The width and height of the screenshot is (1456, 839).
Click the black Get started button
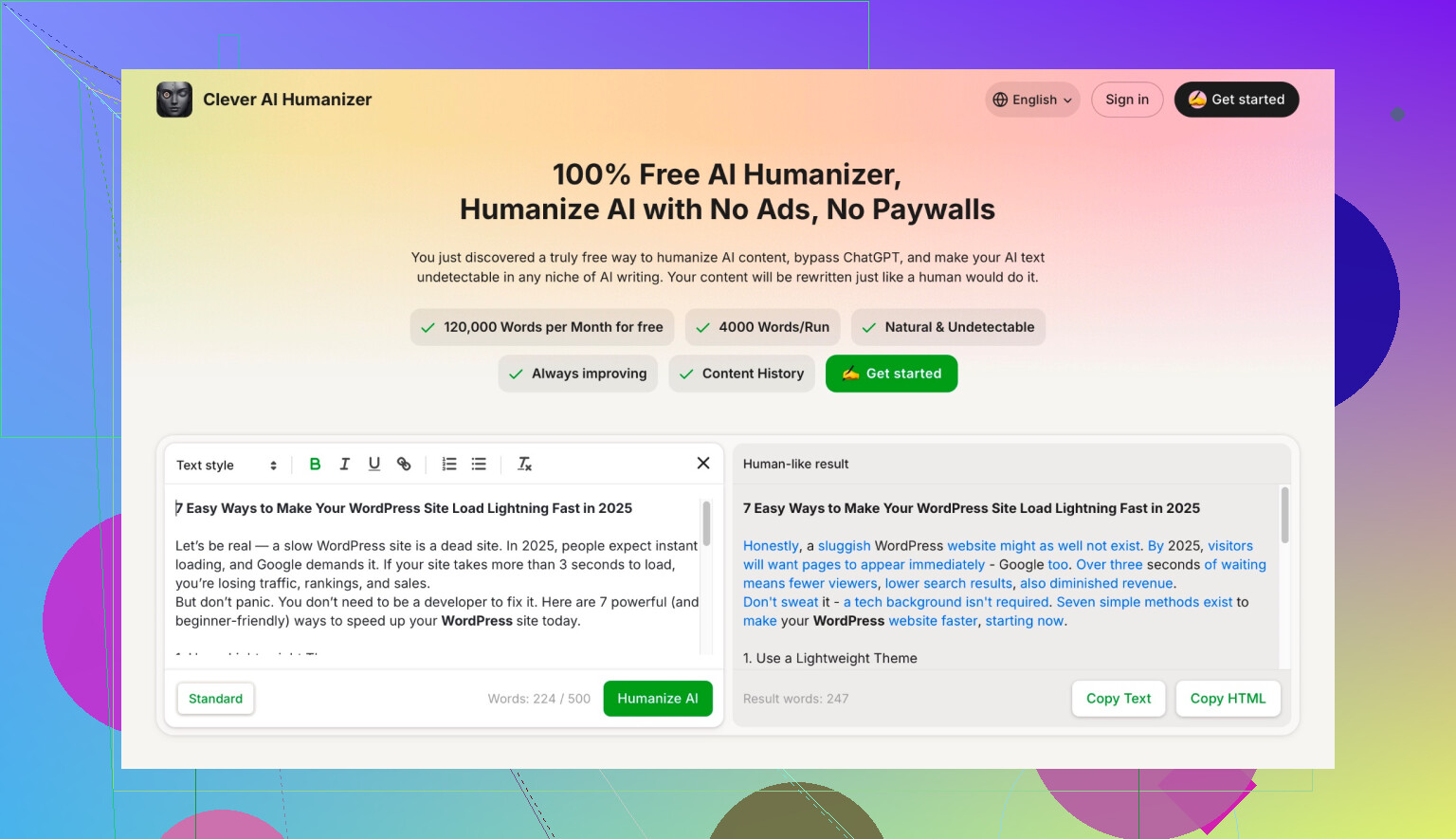(1236, 100)
